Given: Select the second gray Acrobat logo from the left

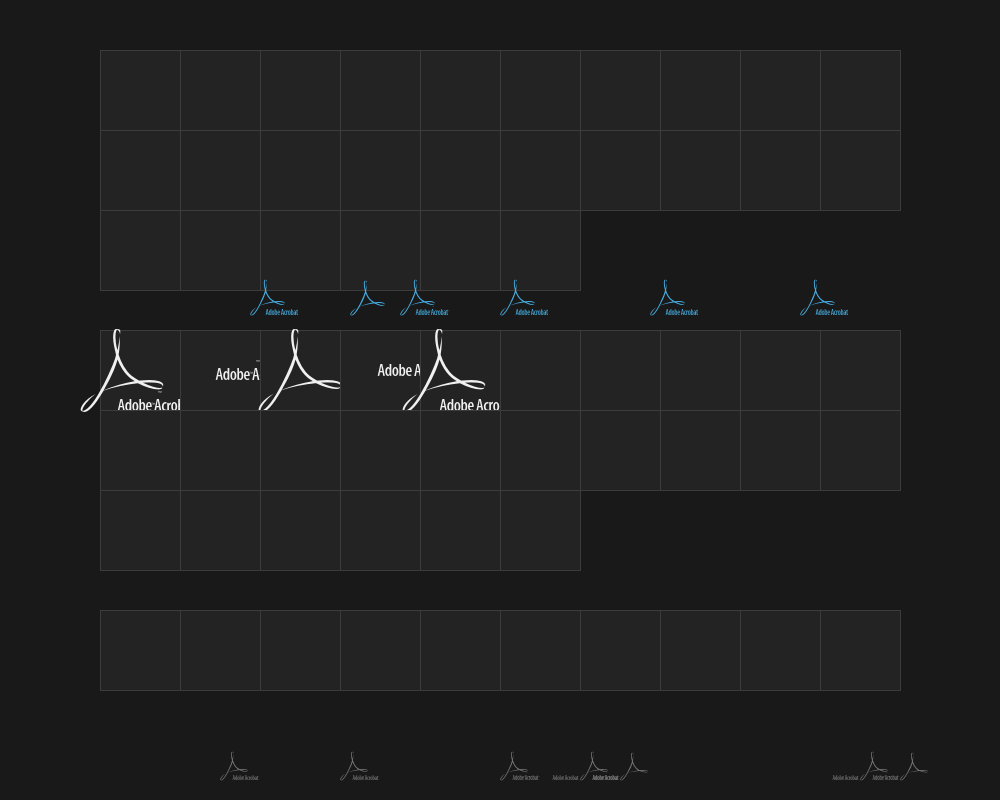Looking at the screenshot, I should coord(359,767).
